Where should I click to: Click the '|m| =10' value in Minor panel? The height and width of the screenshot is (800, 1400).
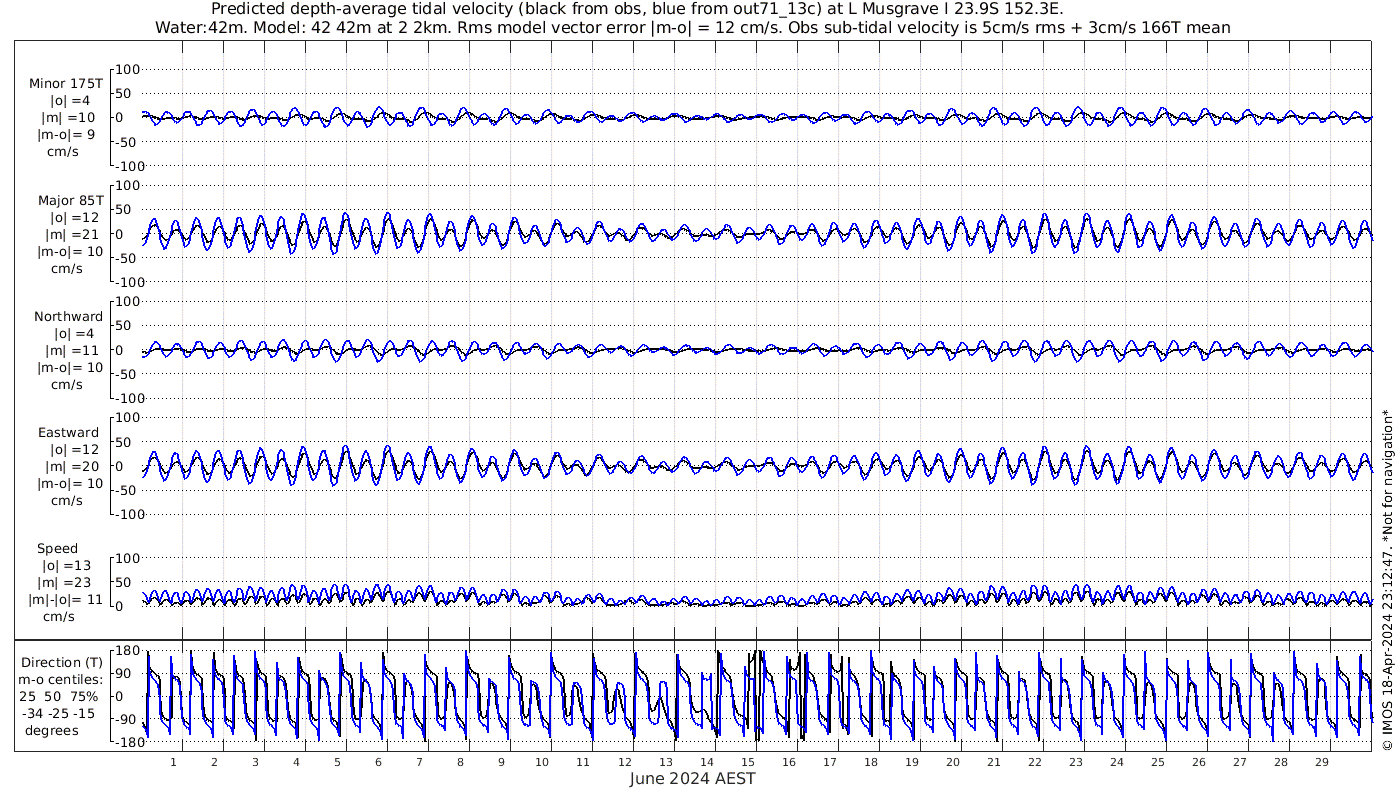(x=70, y=117)
